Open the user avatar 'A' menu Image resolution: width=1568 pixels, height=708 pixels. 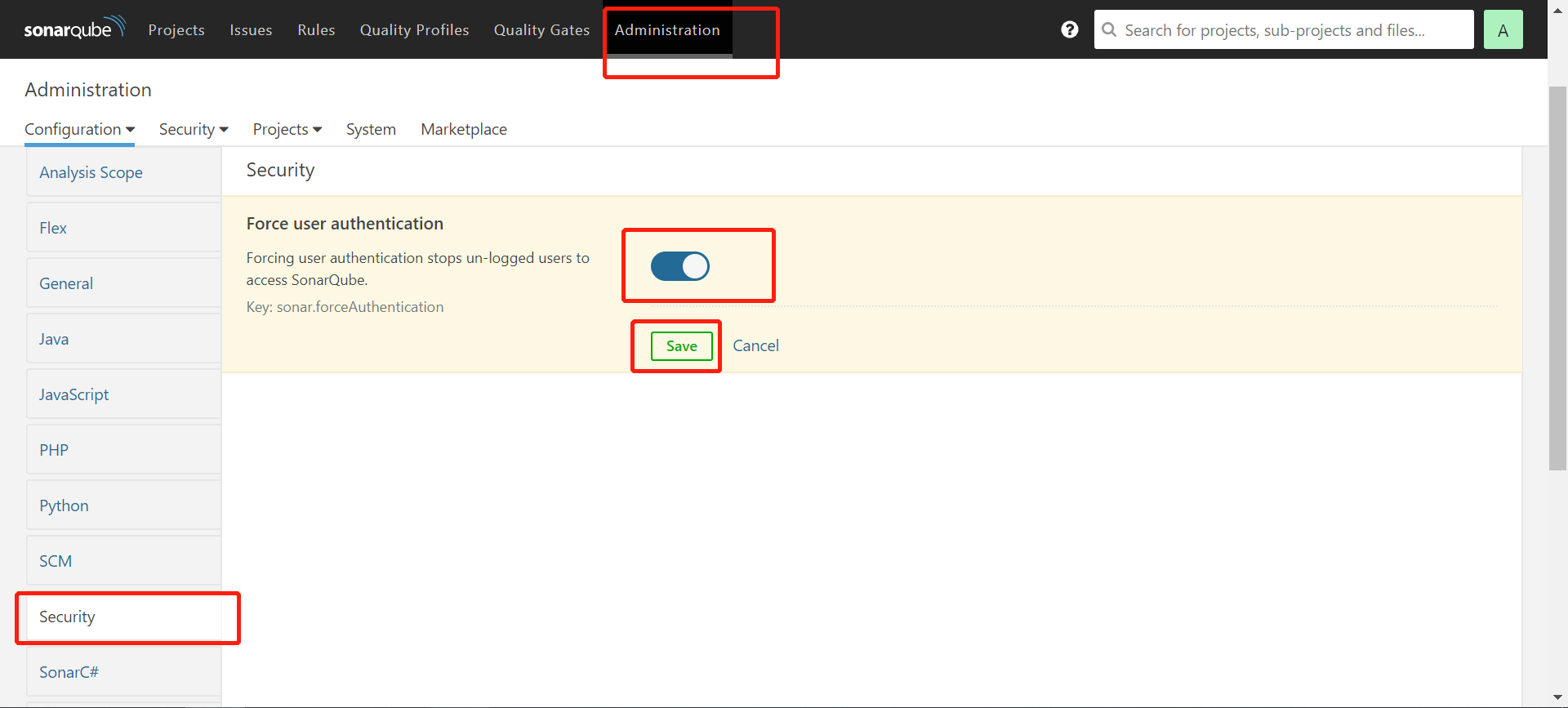pos(1503,29)
